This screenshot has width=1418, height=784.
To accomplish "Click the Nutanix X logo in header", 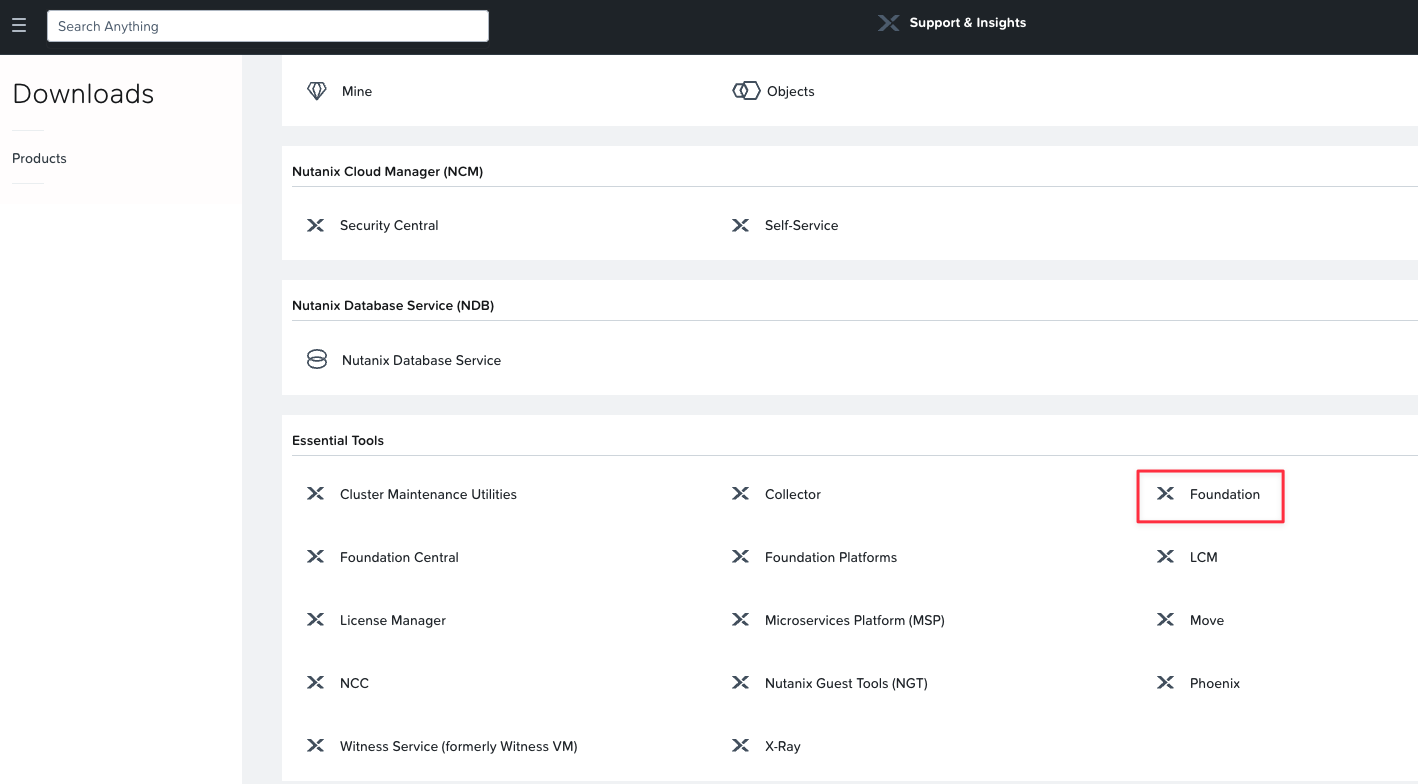I will pos(888,23).
